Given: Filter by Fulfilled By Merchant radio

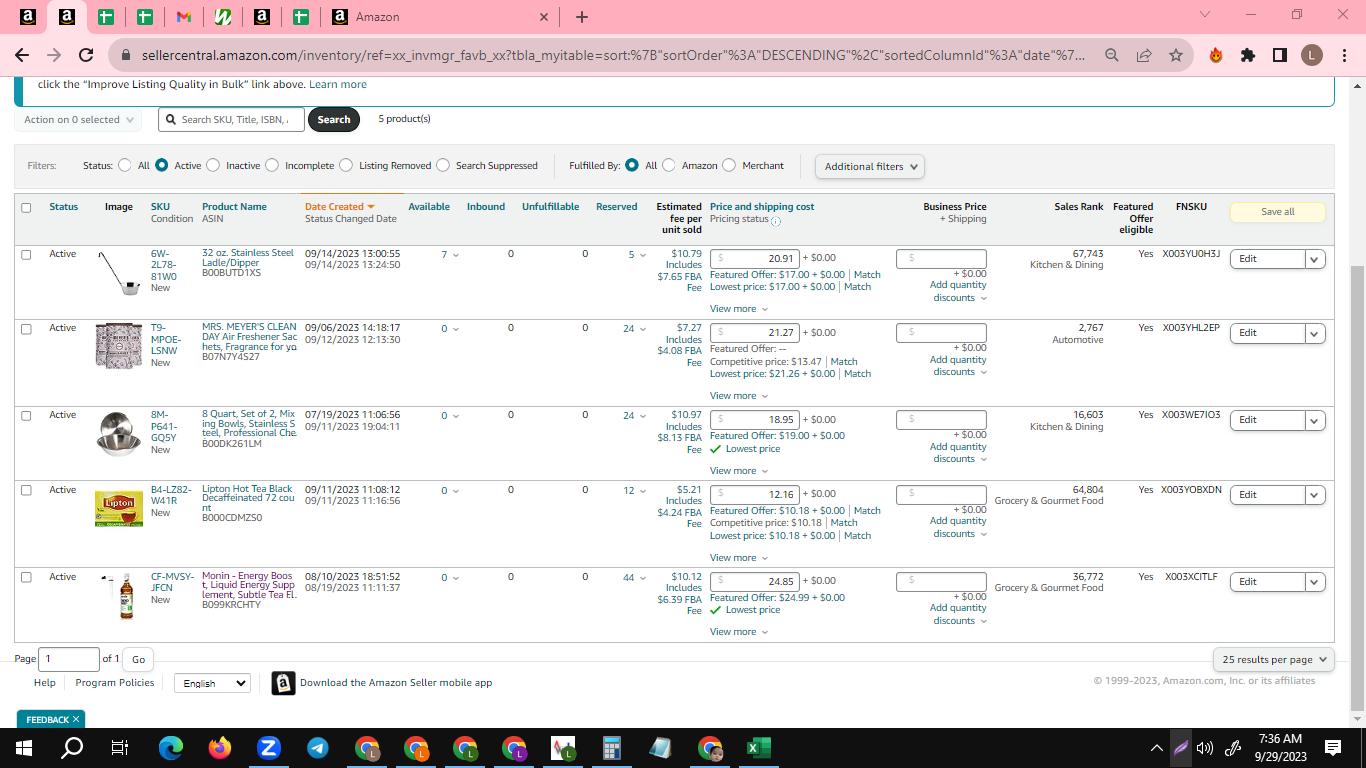Looking at the screenshot, I should (x=729, y=165).
